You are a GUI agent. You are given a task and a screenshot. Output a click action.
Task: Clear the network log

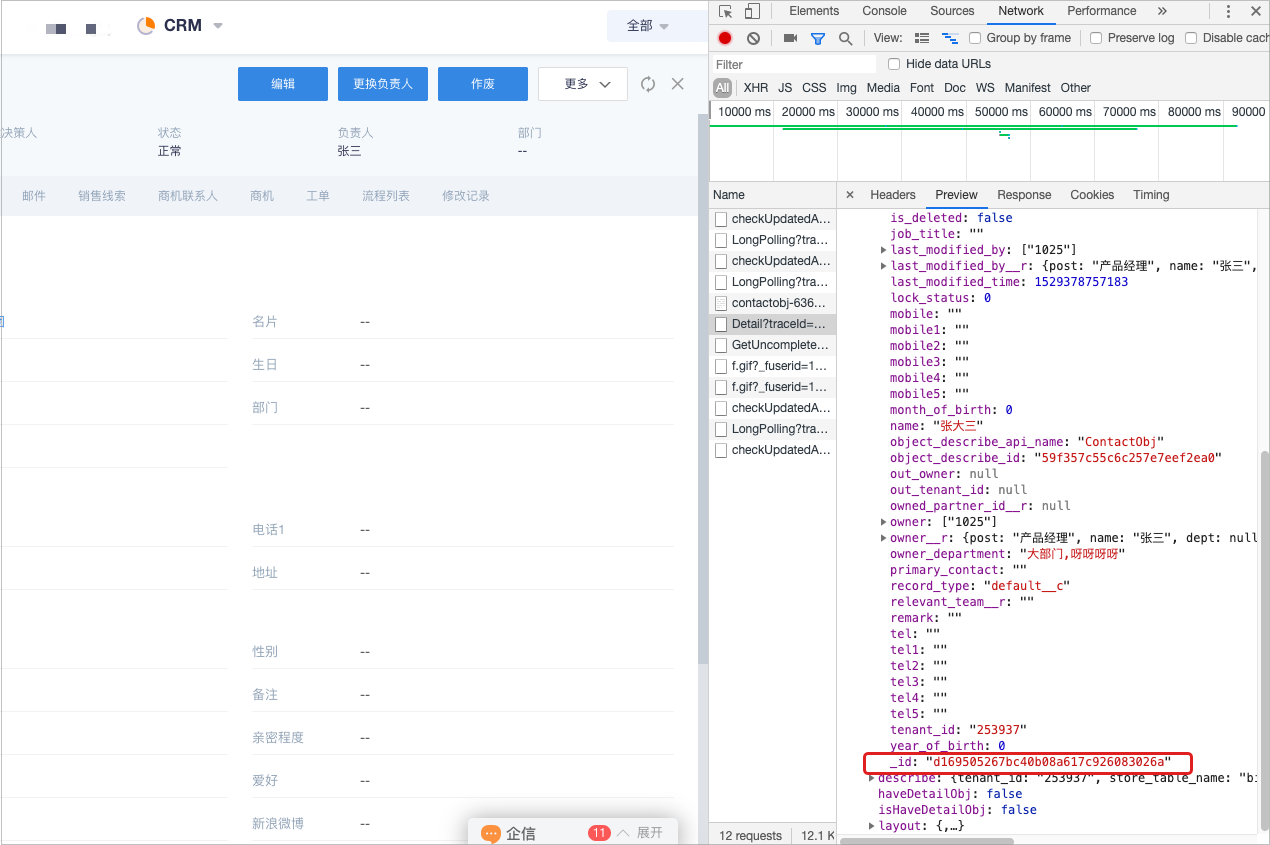[753, 38]
